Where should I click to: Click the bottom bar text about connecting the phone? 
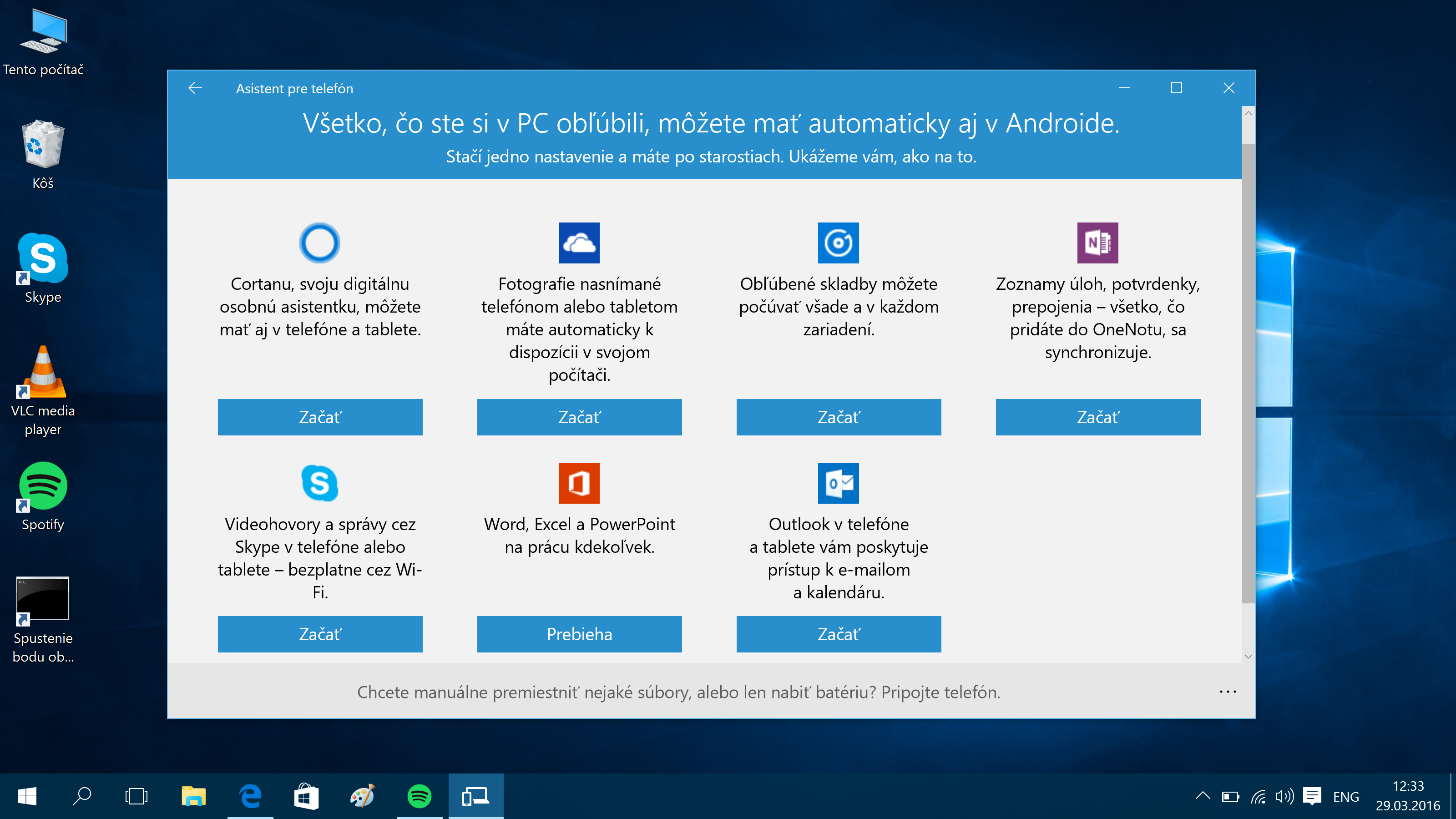point(678,692)
